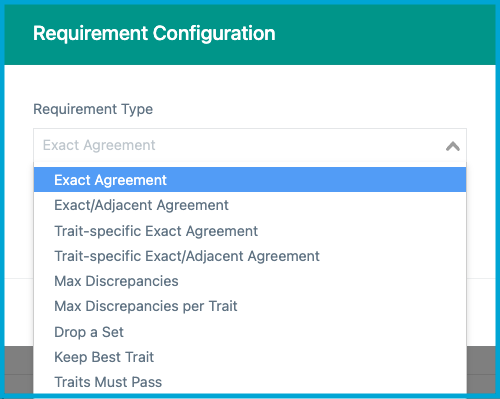Select the highlighted Exact Agreement option
This screenshot has height=399, width=500.
pos(250,180)
